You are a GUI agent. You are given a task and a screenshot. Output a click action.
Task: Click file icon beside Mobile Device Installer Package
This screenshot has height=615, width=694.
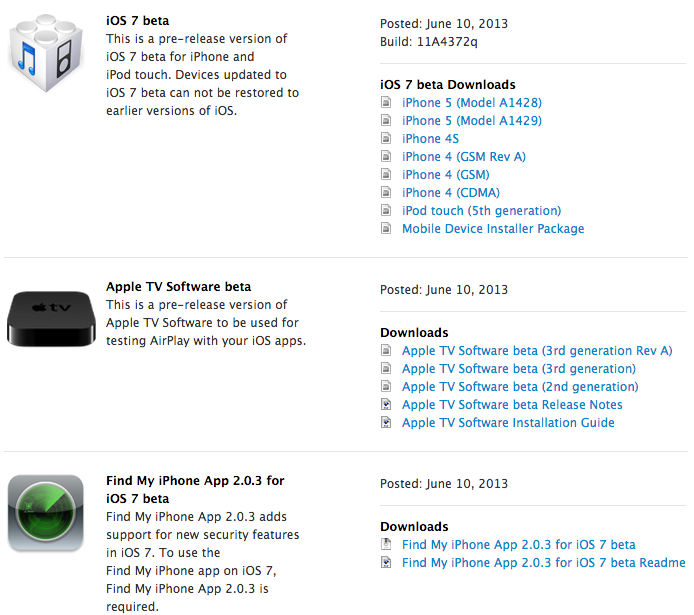click(x=387, y=229)
